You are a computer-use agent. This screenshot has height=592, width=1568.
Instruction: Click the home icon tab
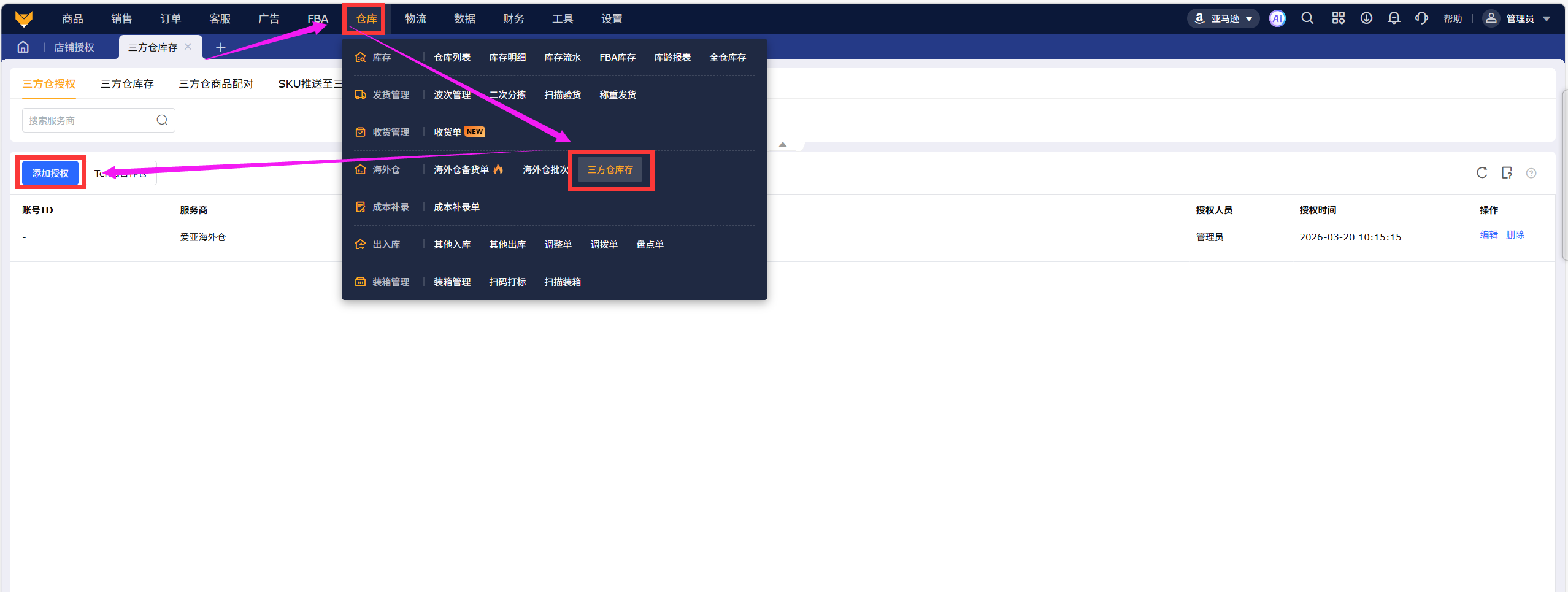(23, 47)
